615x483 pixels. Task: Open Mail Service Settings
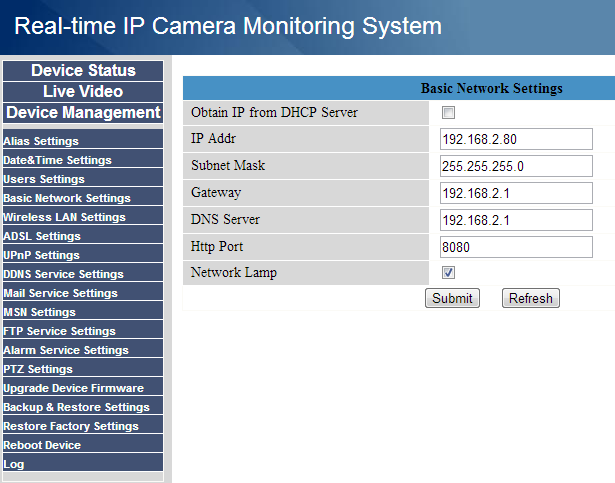(x=60, y=293)
